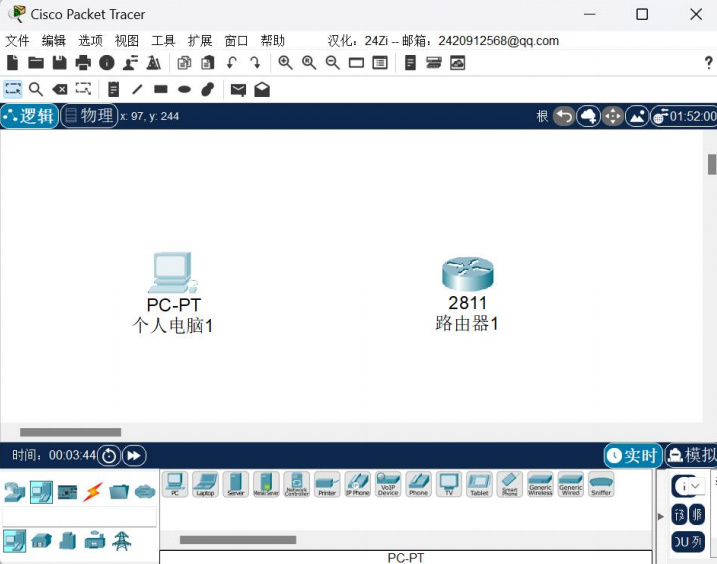Select the End Devices category icon

pos(41,492)
